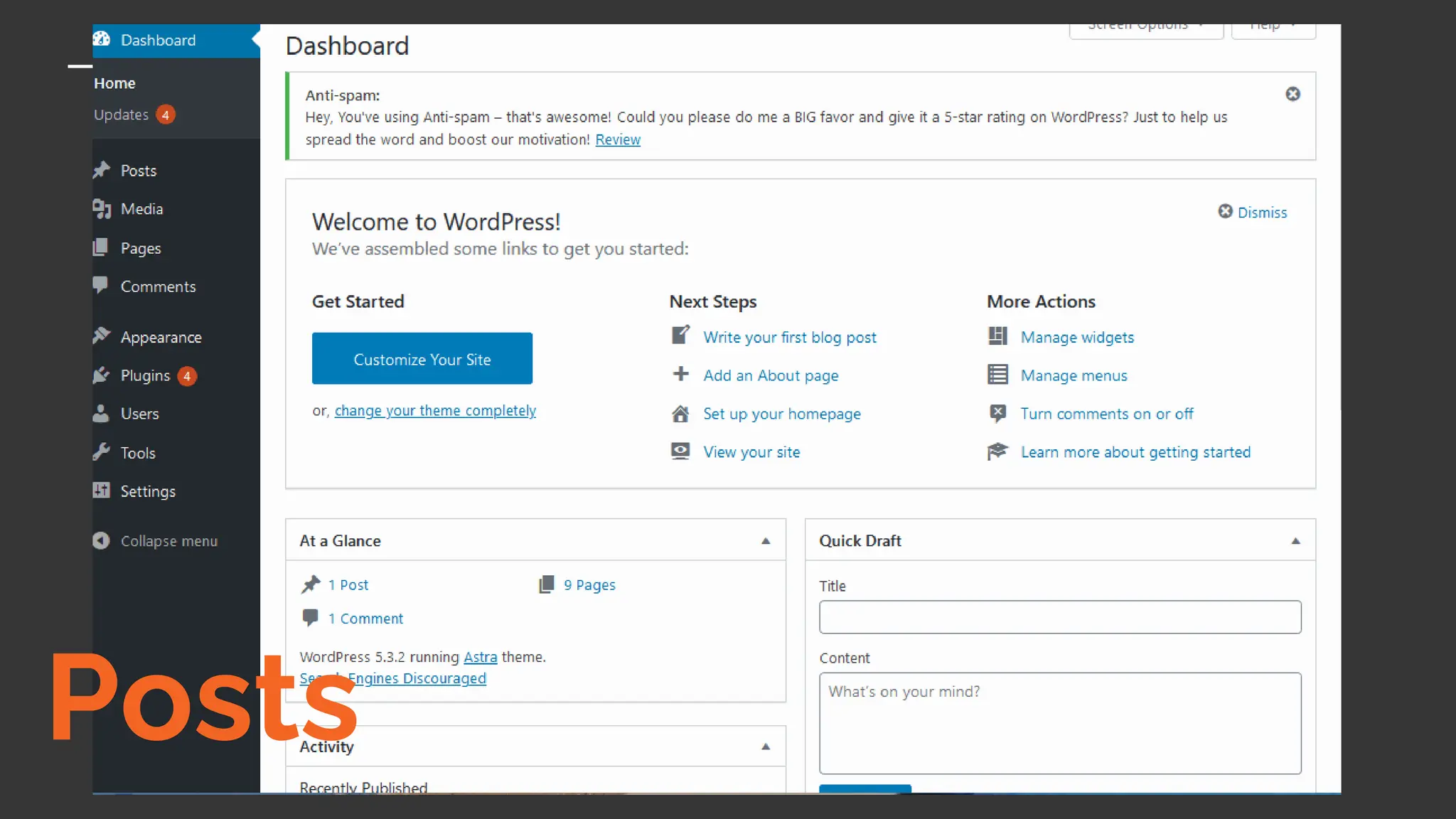Click the Settings sliders icon

coord(102,491)
